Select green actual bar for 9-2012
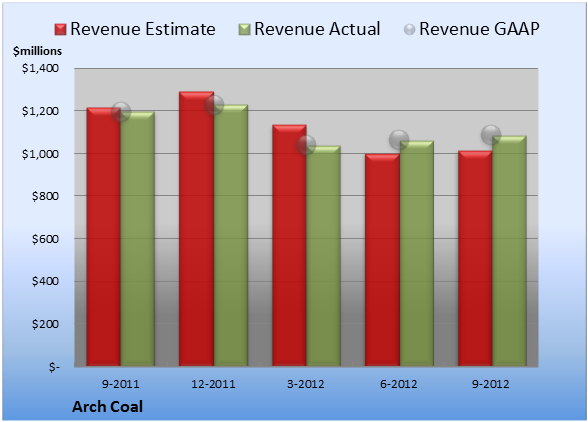 pyautogui.click(x=509, y=251)
